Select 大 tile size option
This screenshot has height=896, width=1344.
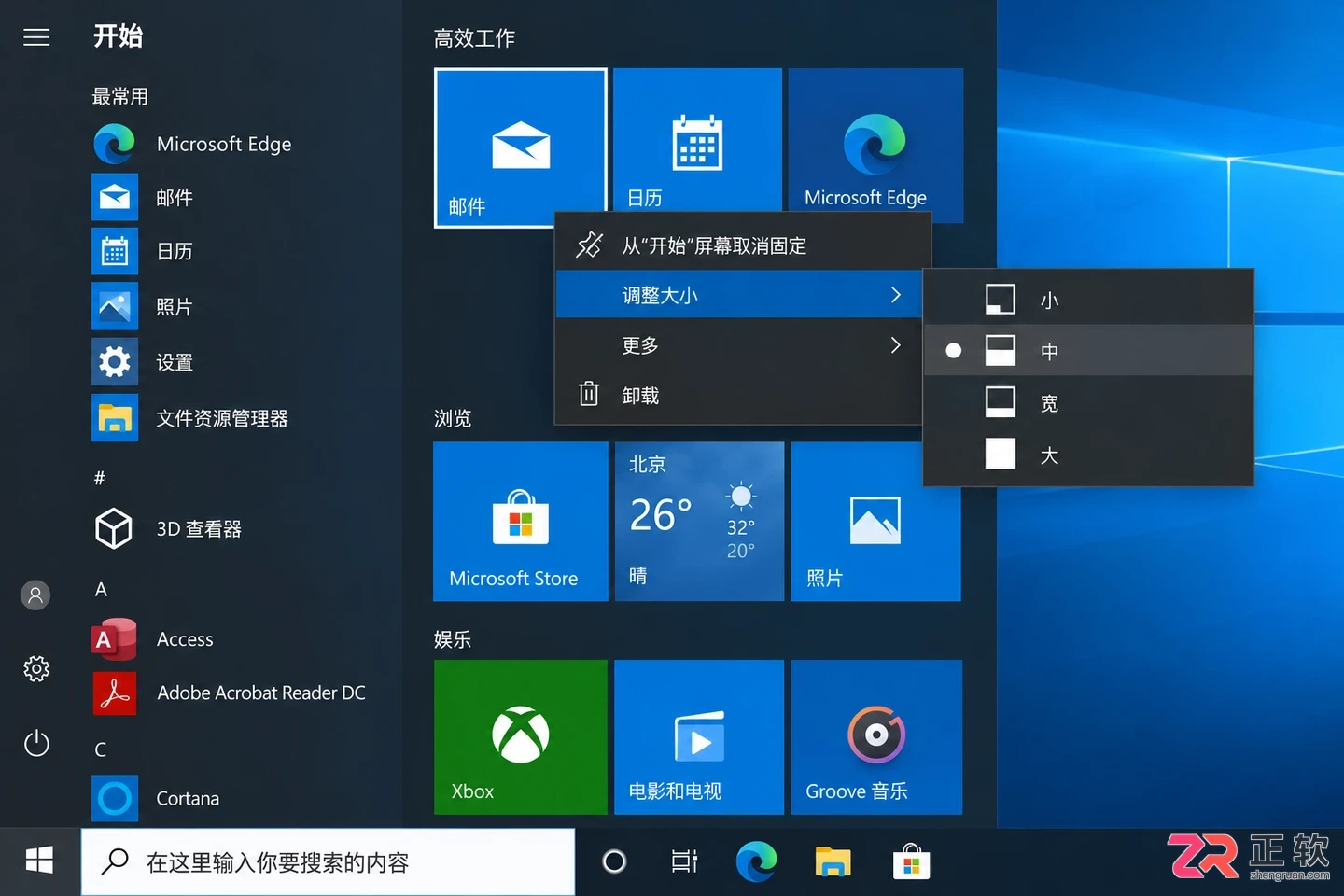1087,455
